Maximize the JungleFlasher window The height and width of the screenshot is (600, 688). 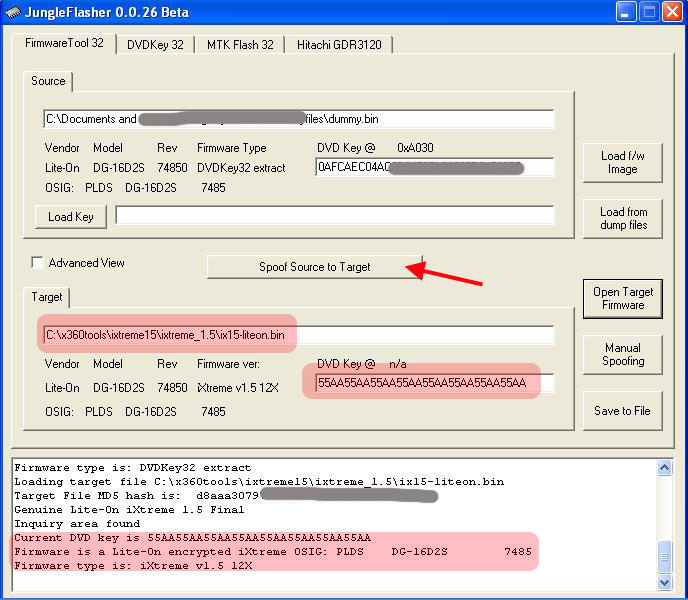point(649,11)
